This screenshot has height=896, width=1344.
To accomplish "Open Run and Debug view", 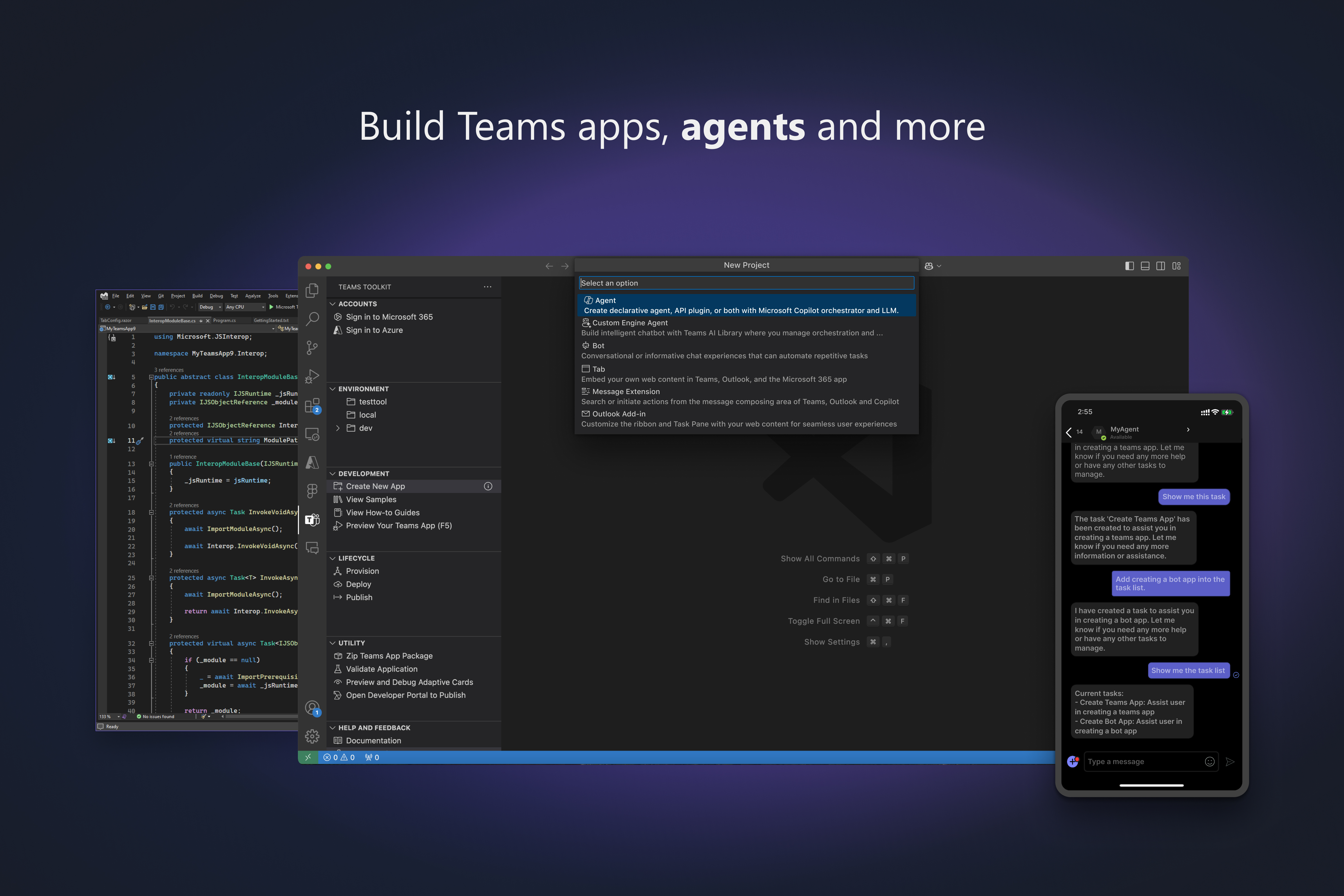I will click(x=312, y=376).
